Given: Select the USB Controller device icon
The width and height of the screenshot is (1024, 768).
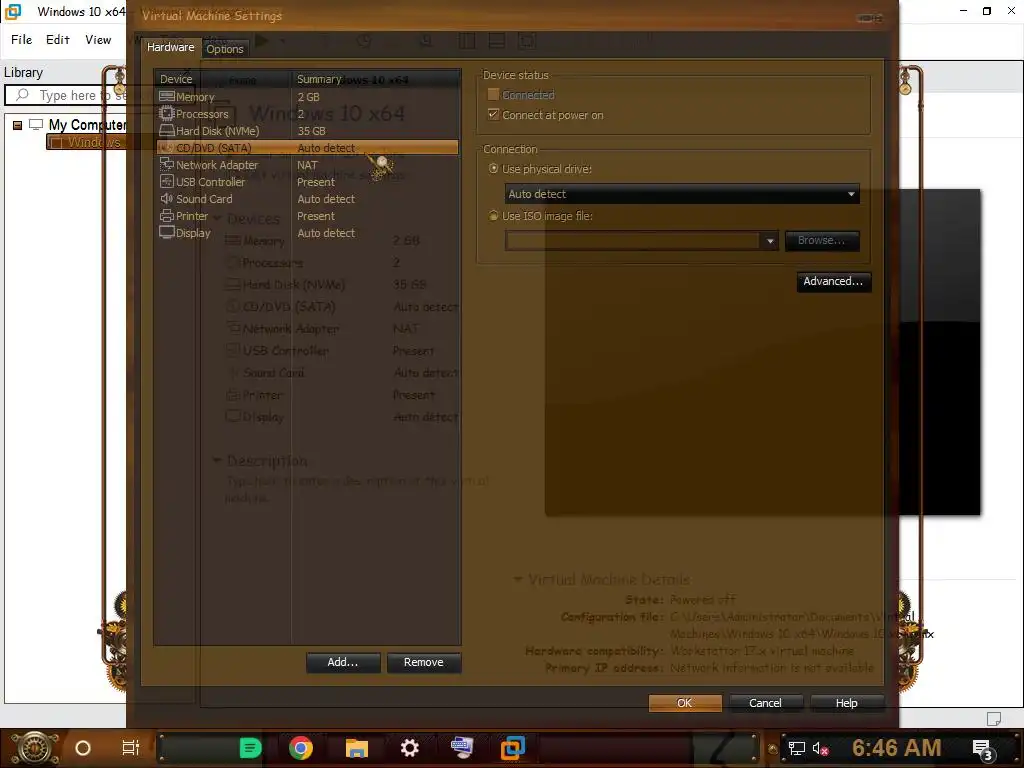Looking at the screenshot, I should 167,182.
